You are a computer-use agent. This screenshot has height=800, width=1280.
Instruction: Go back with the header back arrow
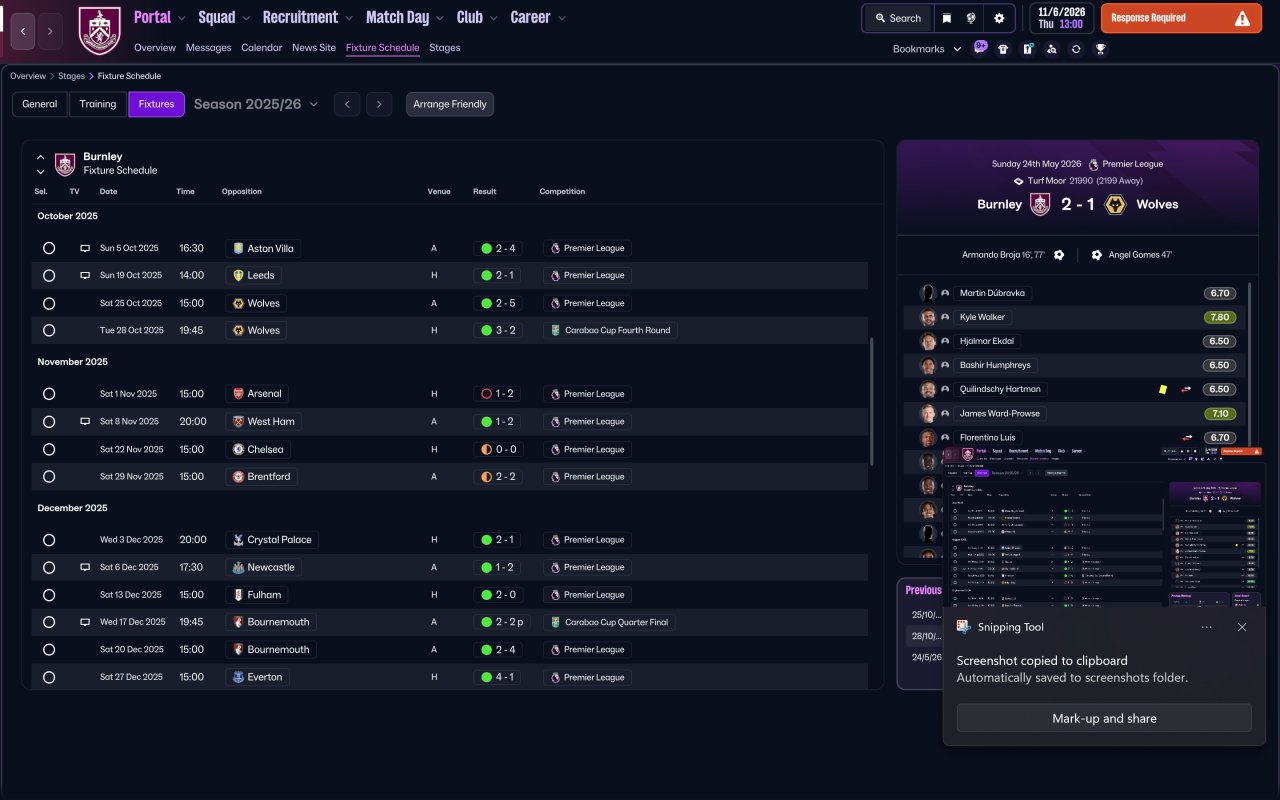(23, 31)
